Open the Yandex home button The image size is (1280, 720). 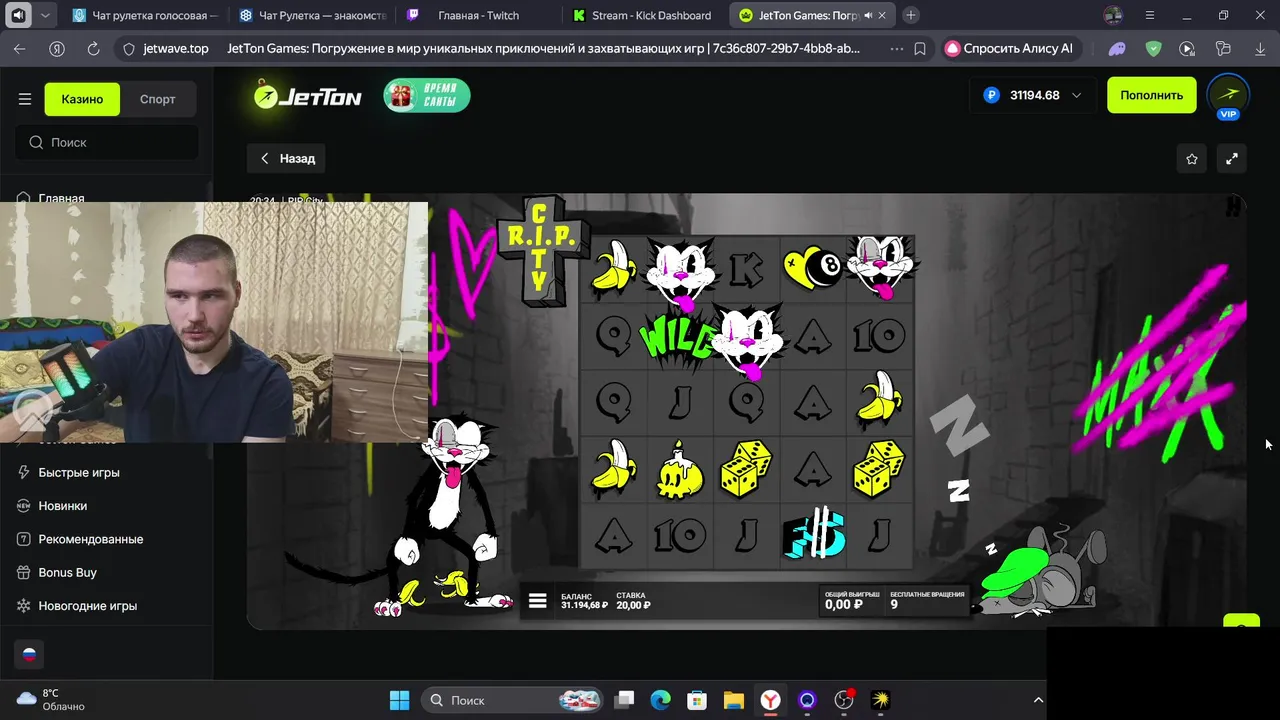tap(57, 48)
